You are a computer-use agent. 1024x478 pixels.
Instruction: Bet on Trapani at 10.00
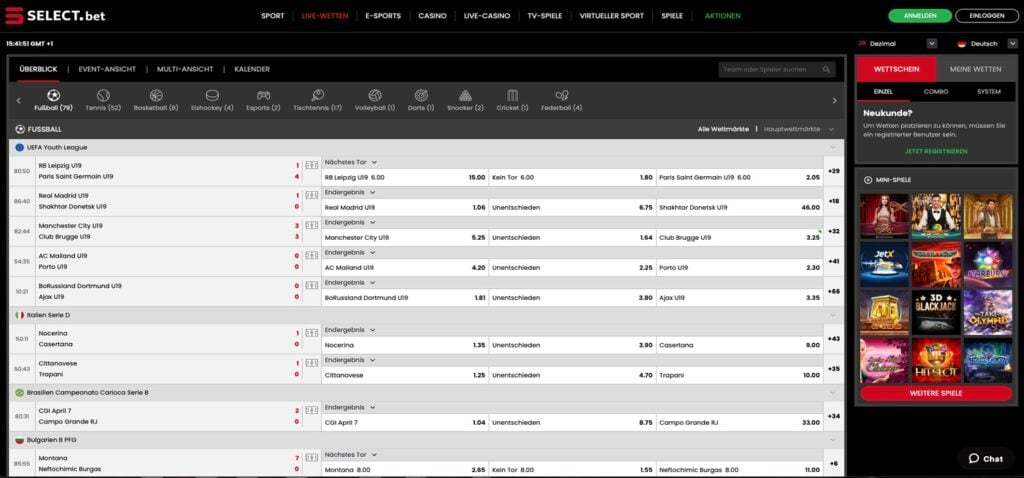tap(739, 375)
